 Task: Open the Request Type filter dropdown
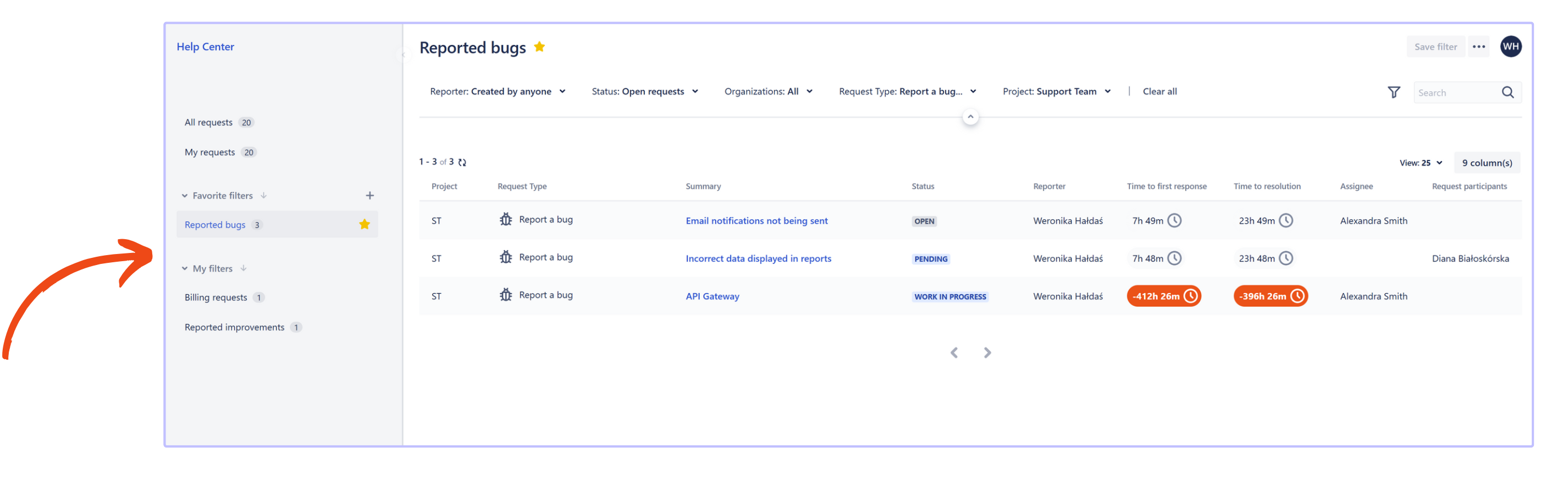tap(908, 92)
